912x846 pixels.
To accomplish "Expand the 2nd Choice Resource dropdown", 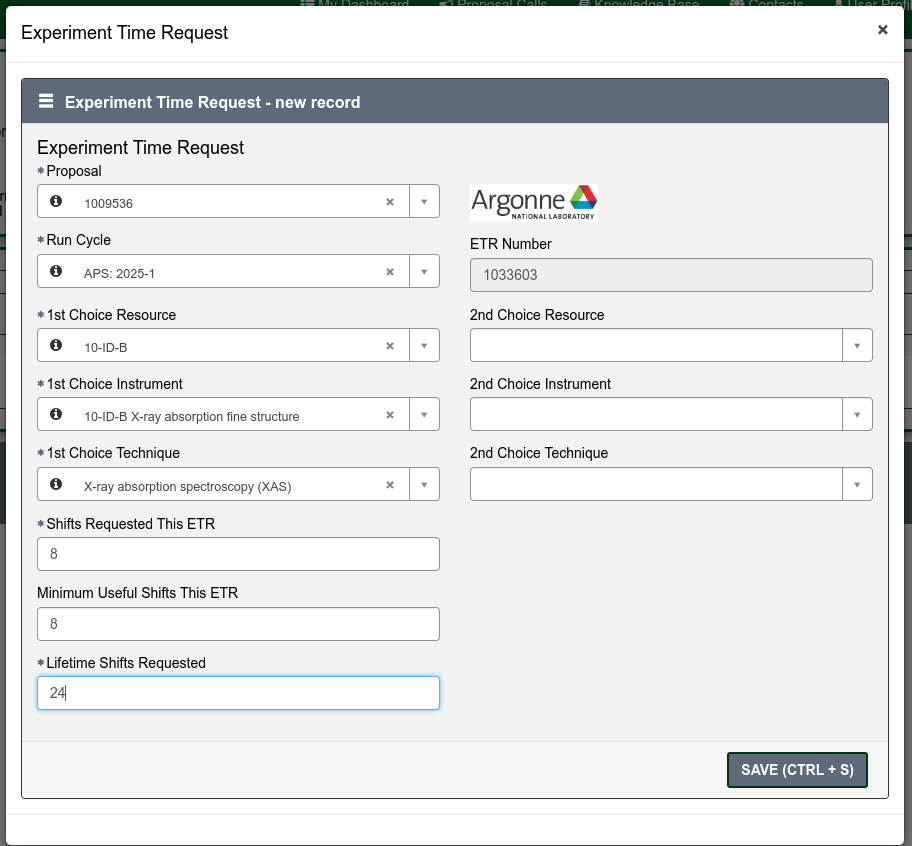I will pyautogui.click(x=857, y=346).
